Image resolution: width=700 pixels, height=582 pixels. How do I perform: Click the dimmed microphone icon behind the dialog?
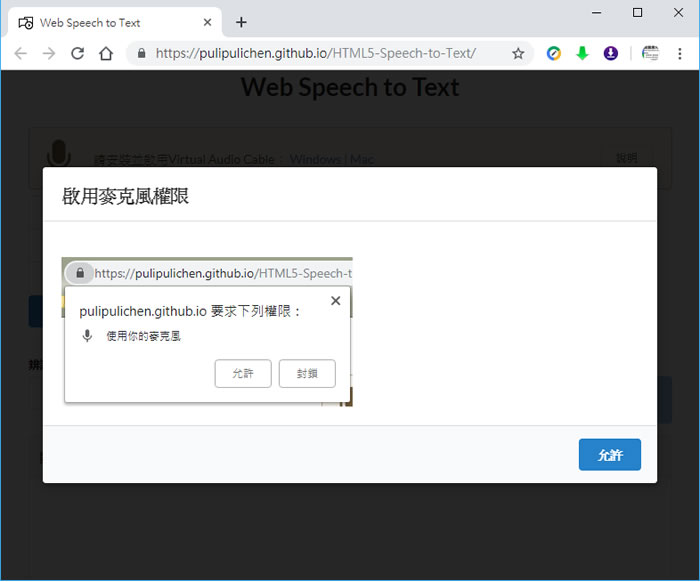58,153
